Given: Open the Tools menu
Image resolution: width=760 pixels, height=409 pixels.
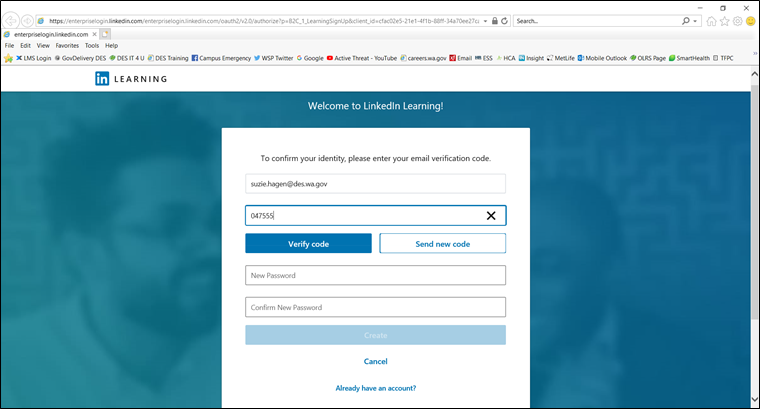Looking at the screenshot, I should coord(92,46).
